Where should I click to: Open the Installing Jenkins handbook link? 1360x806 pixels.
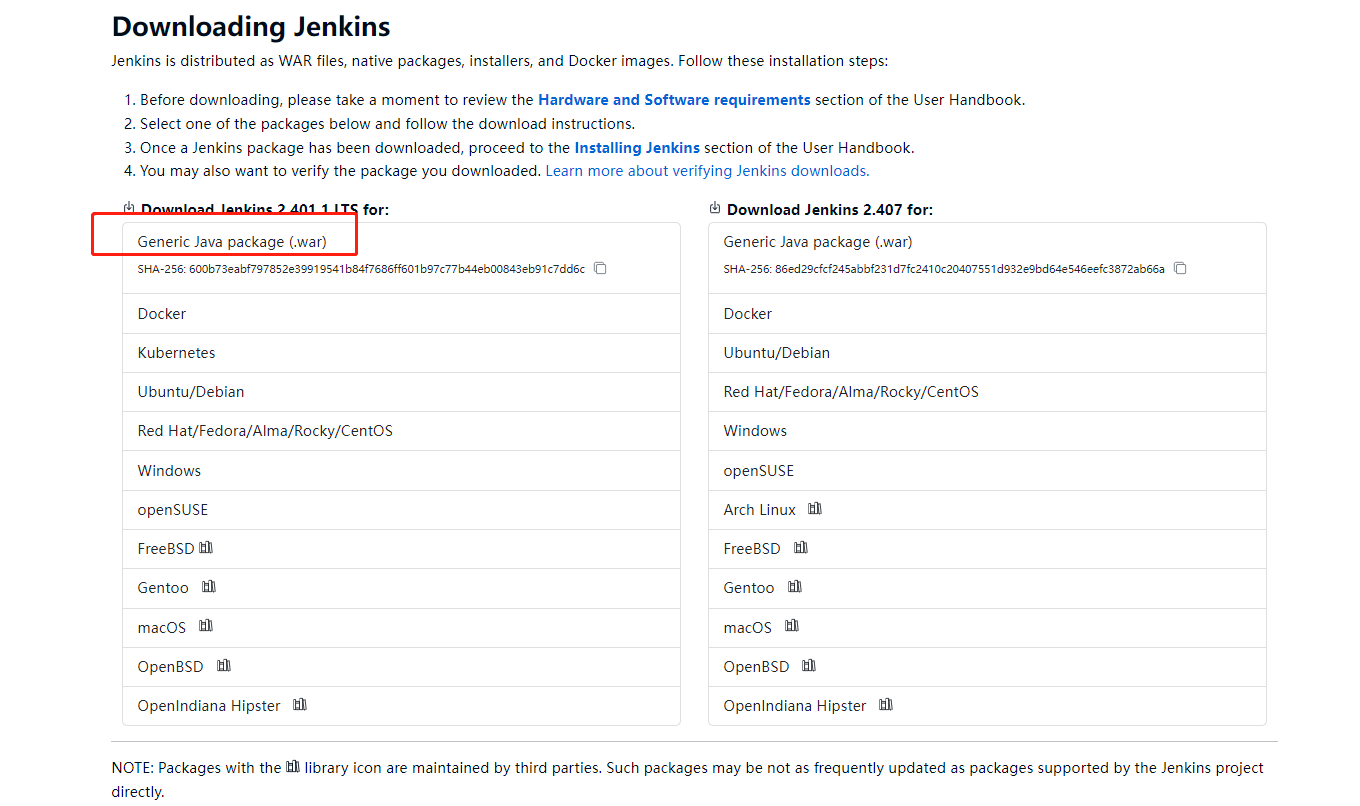click(637, 148)
